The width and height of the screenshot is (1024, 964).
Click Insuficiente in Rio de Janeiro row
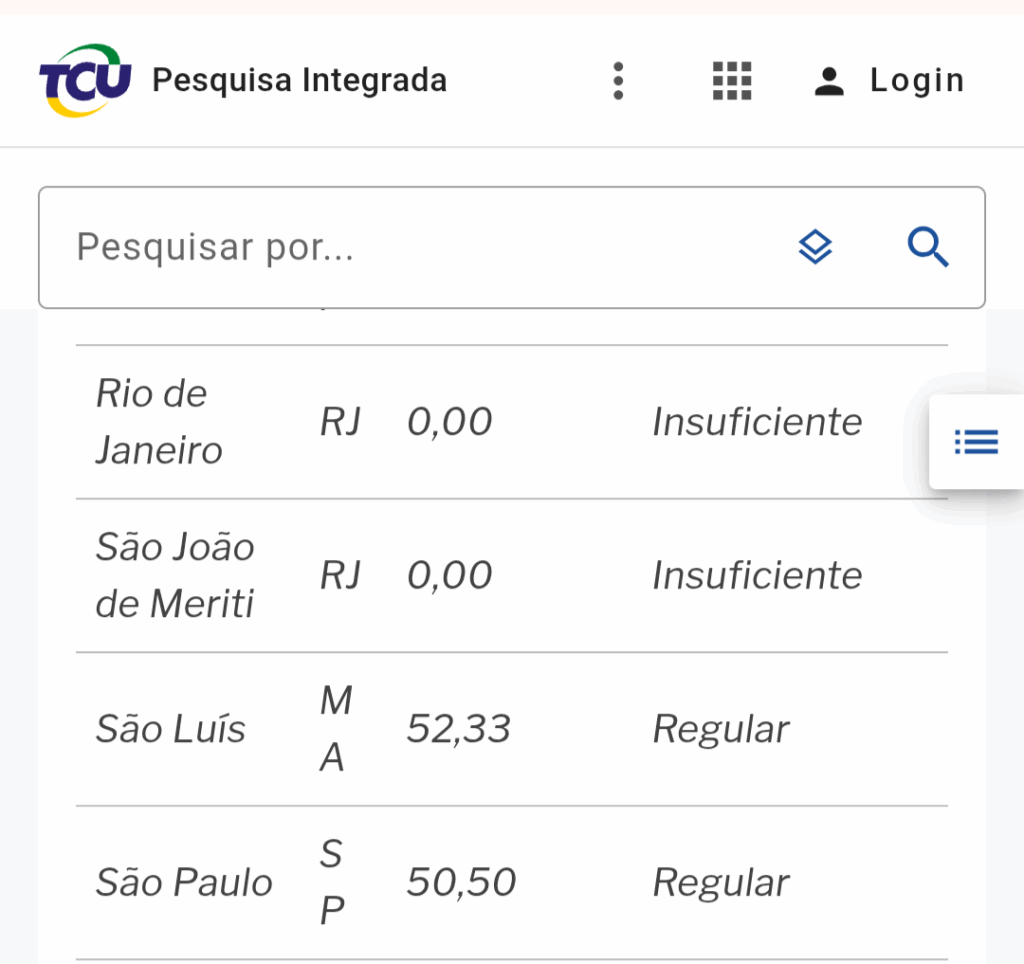757,422
